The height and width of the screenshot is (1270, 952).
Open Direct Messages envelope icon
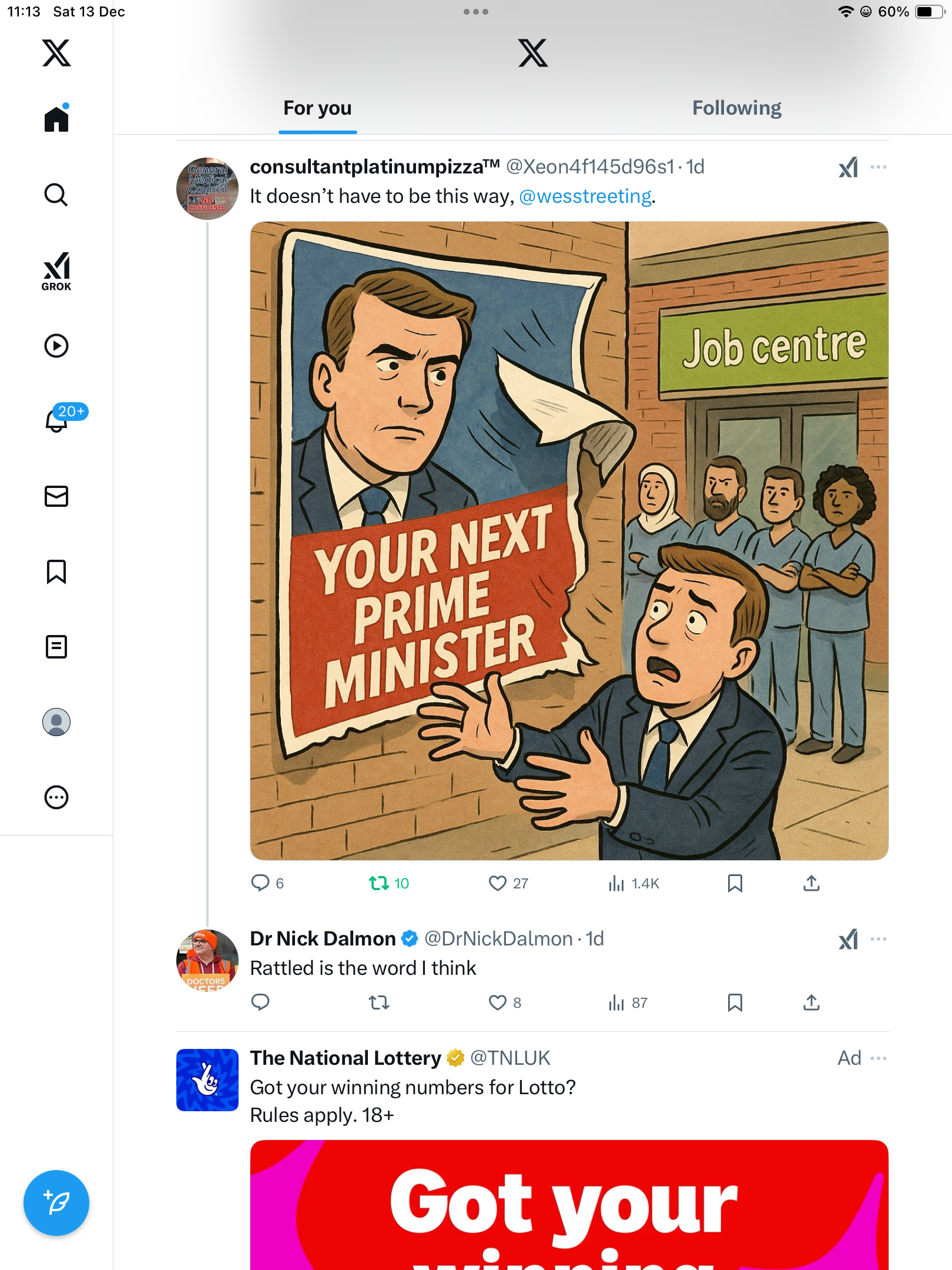coord(56,496)
